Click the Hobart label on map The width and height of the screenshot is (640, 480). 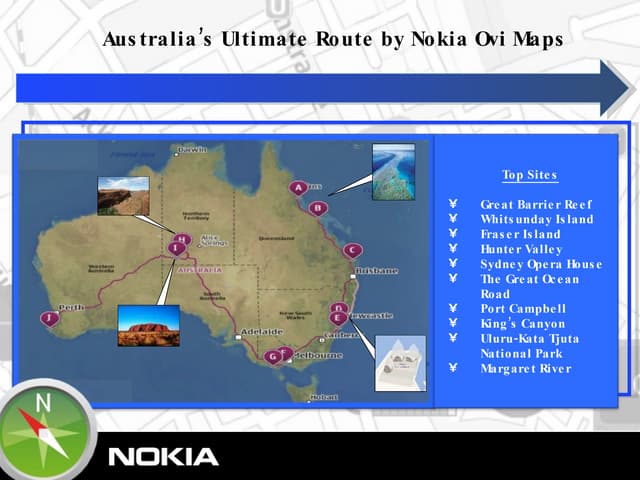coord(324,397)
